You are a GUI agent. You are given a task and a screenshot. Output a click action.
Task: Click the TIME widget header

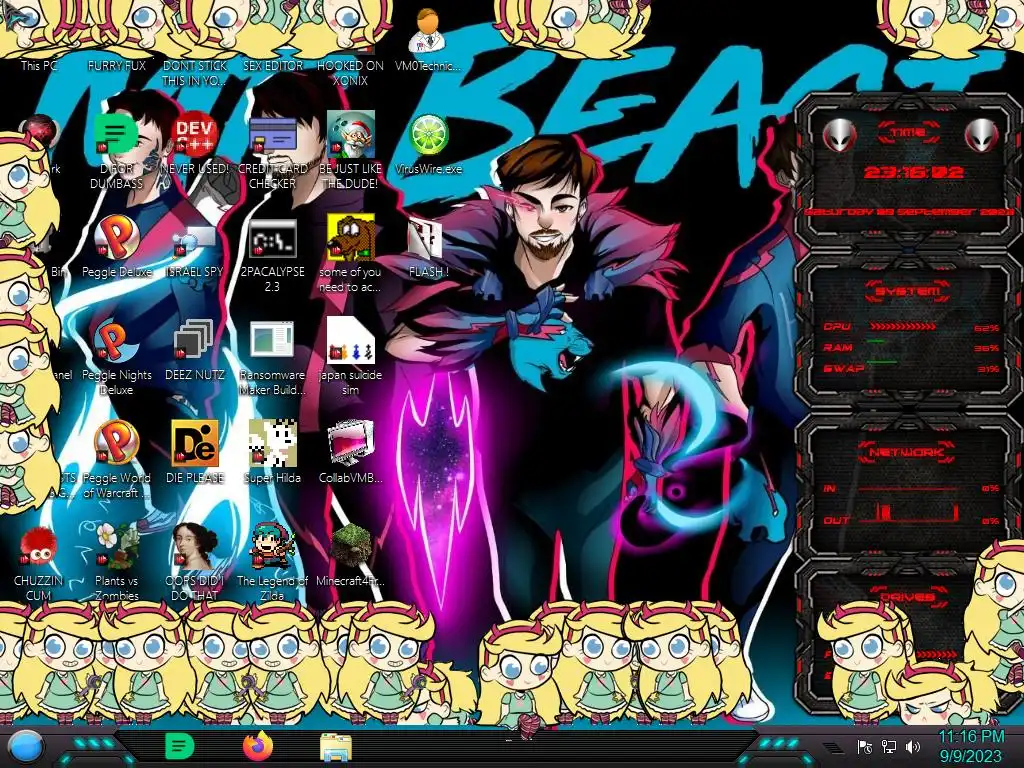point(908,133)
